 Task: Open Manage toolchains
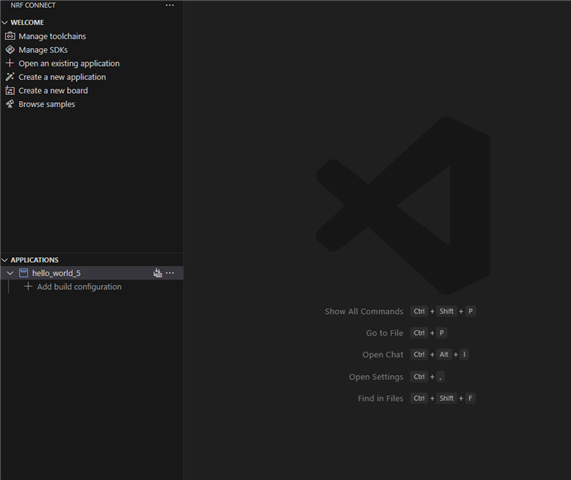(52, 36)
